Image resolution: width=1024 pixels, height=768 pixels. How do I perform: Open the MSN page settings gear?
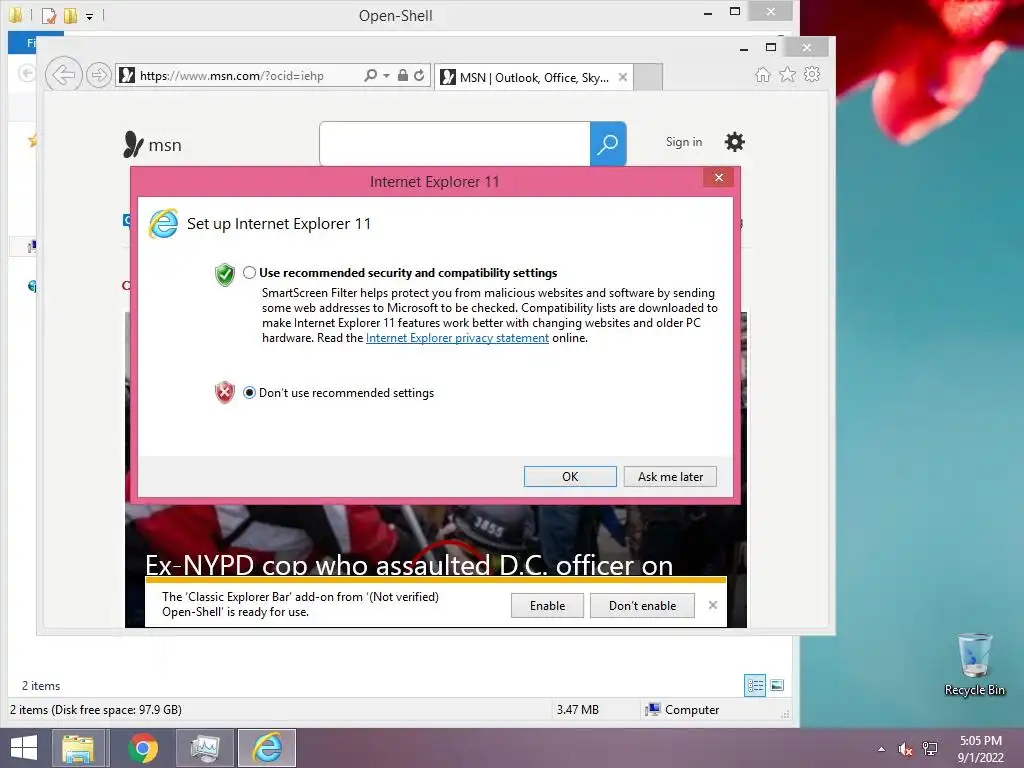pos(735,142)
